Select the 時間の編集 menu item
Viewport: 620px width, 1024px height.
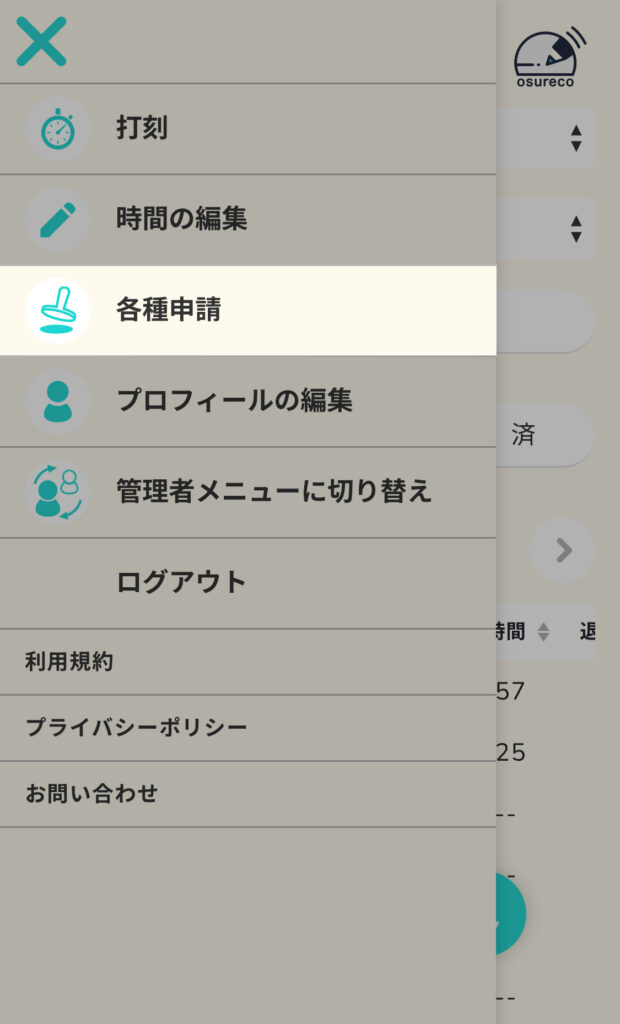coord(181,219)
